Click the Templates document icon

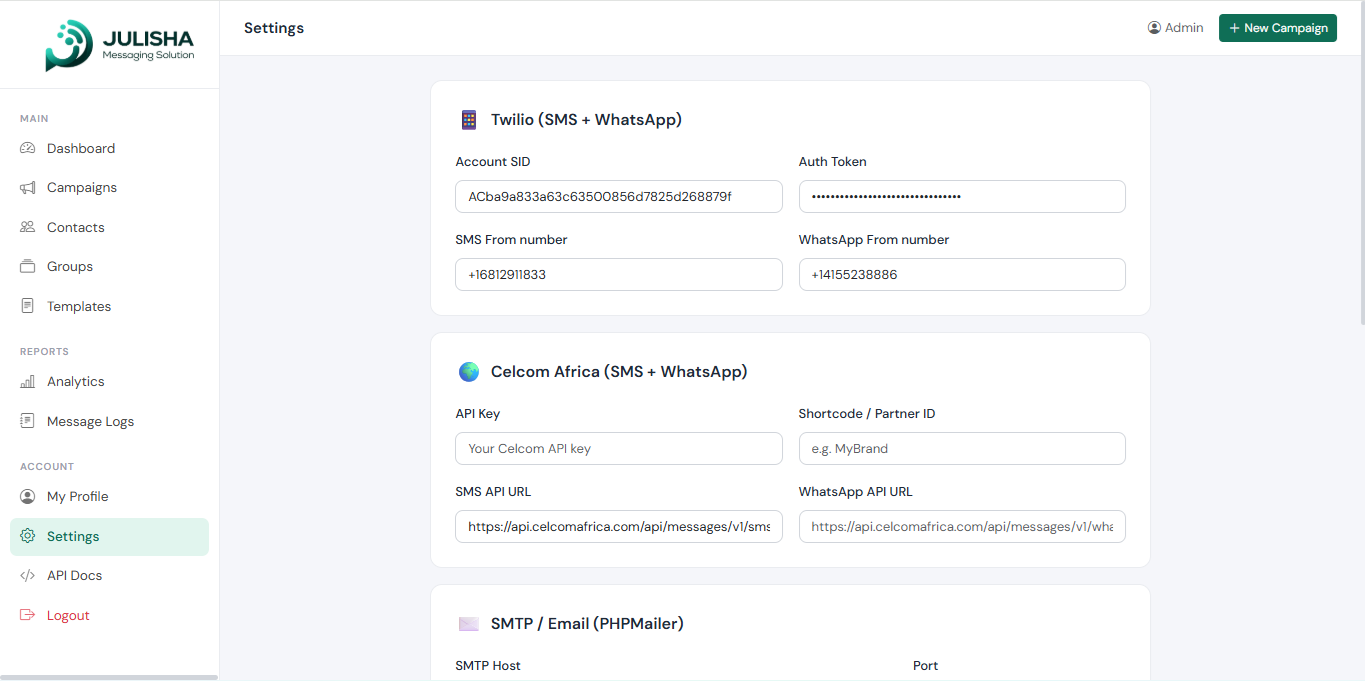(x=28, y=306)
